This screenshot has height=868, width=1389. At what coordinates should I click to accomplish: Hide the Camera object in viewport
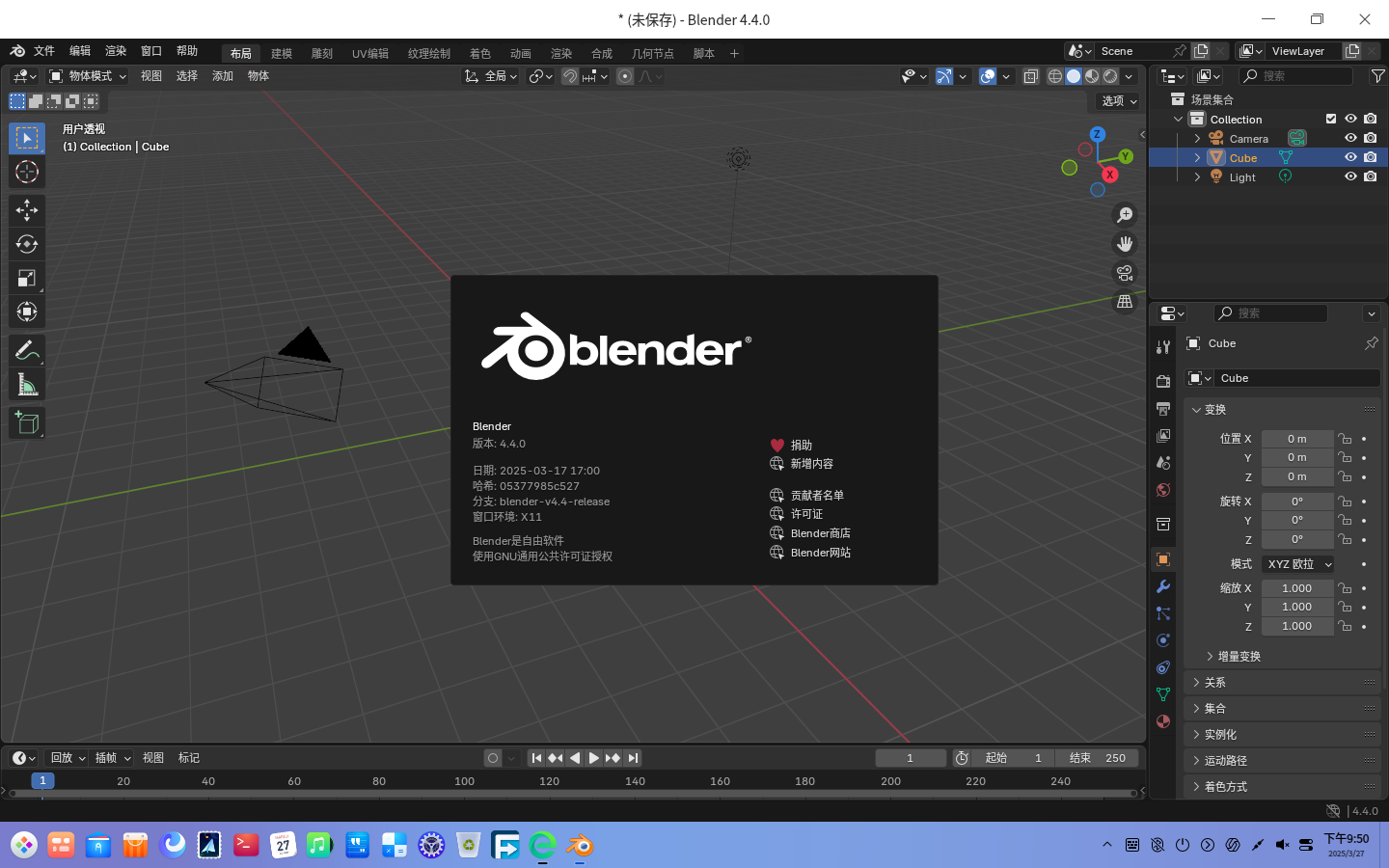1350,138
